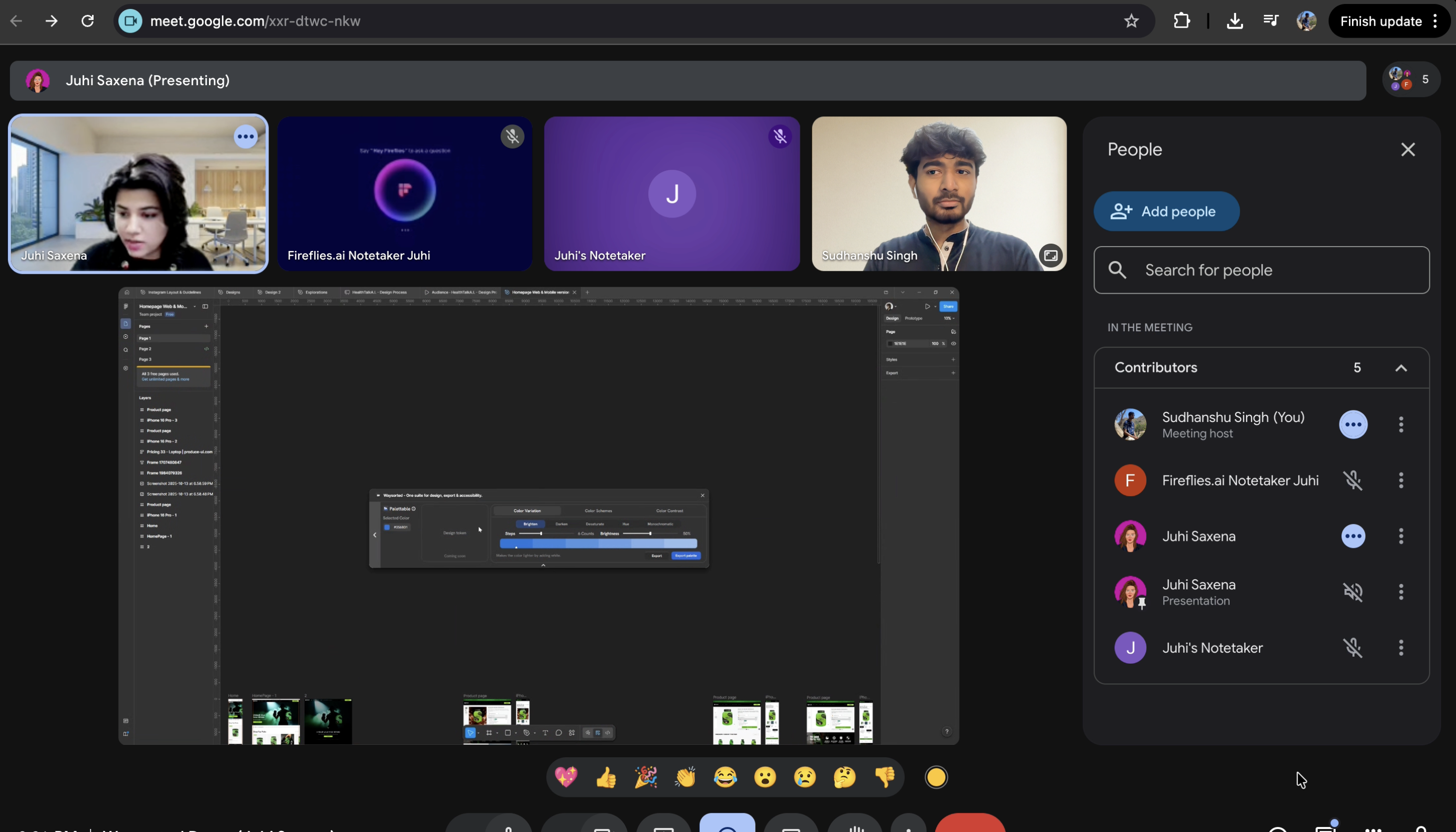Choose the Monochromatic variation mode in plugin
The image size is (1456, 832).
tap(660, 524)
